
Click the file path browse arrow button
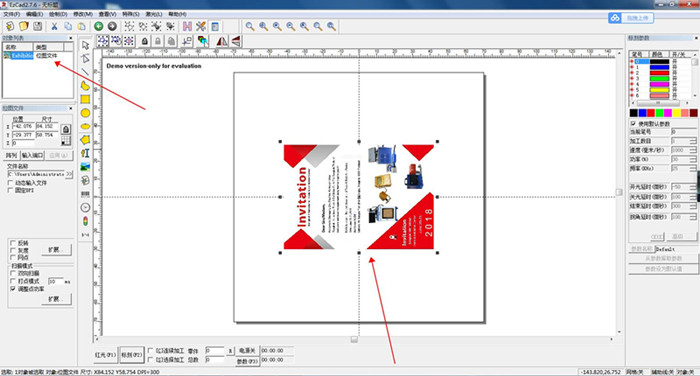(x=69, y=174)
